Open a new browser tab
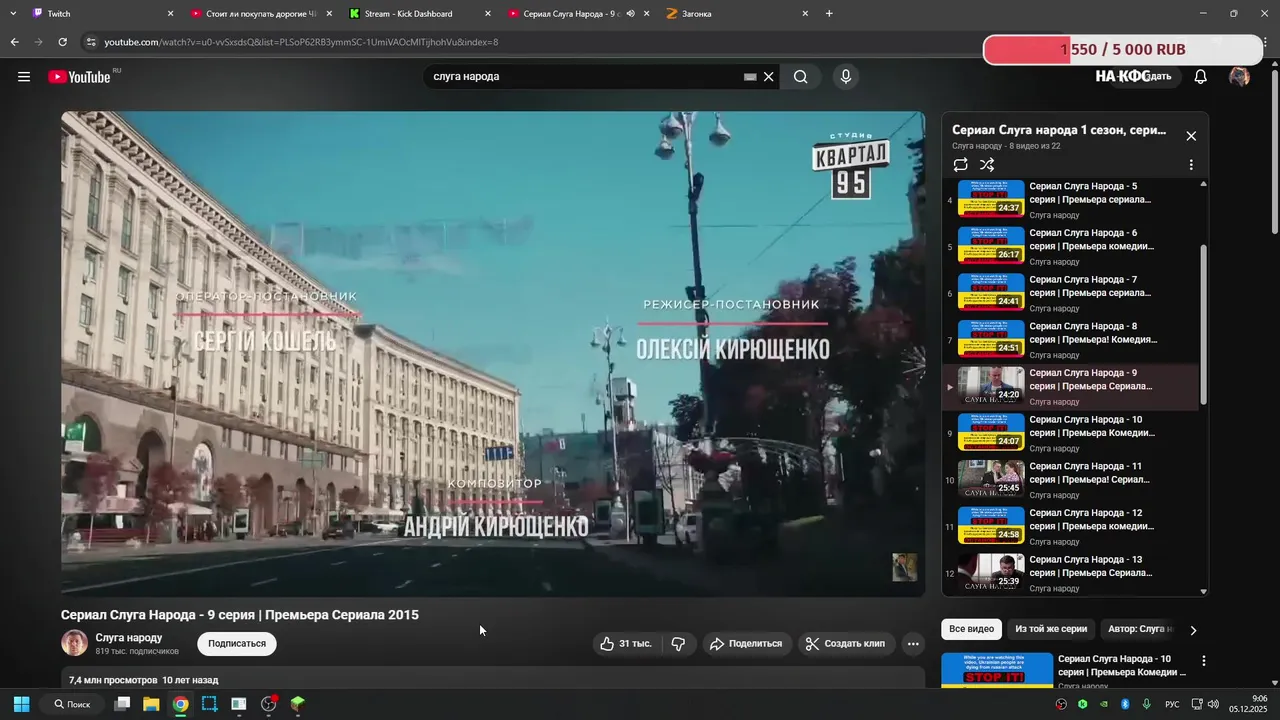Screen dimensions: 1280x720 click(x=829, y=14)
